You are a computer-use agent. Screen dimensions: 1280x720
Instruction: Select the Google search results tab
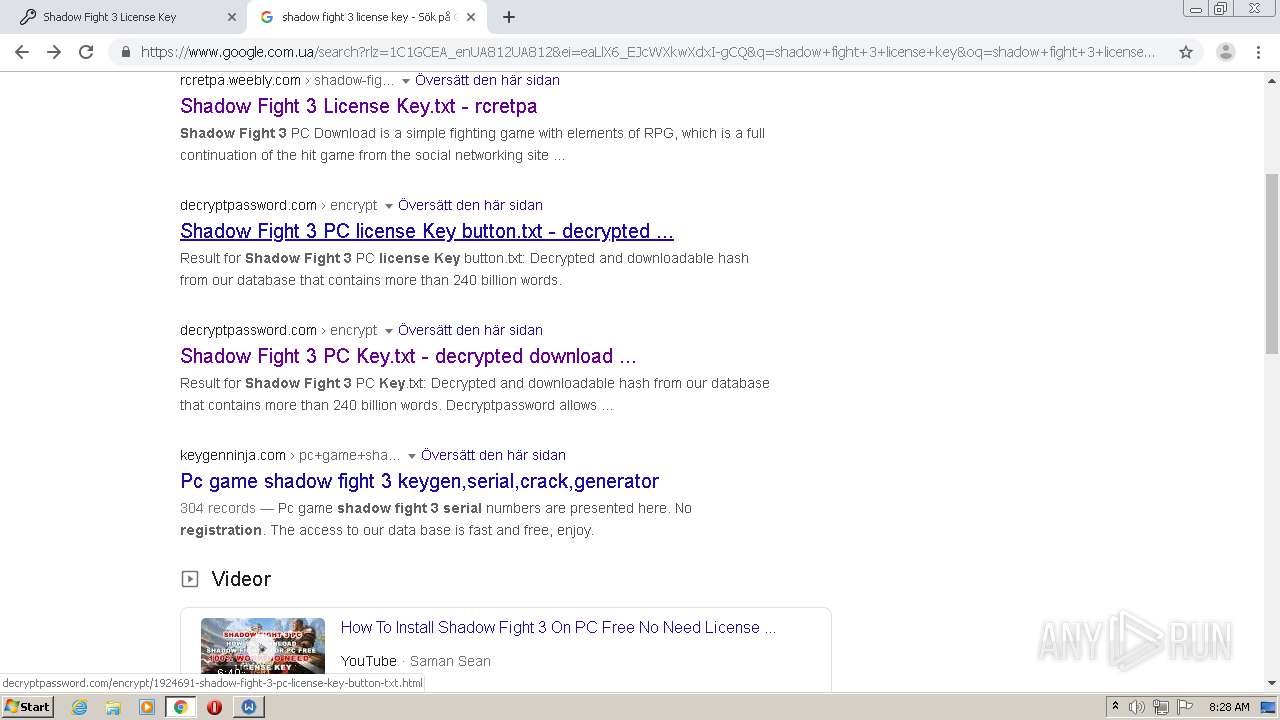367,17
